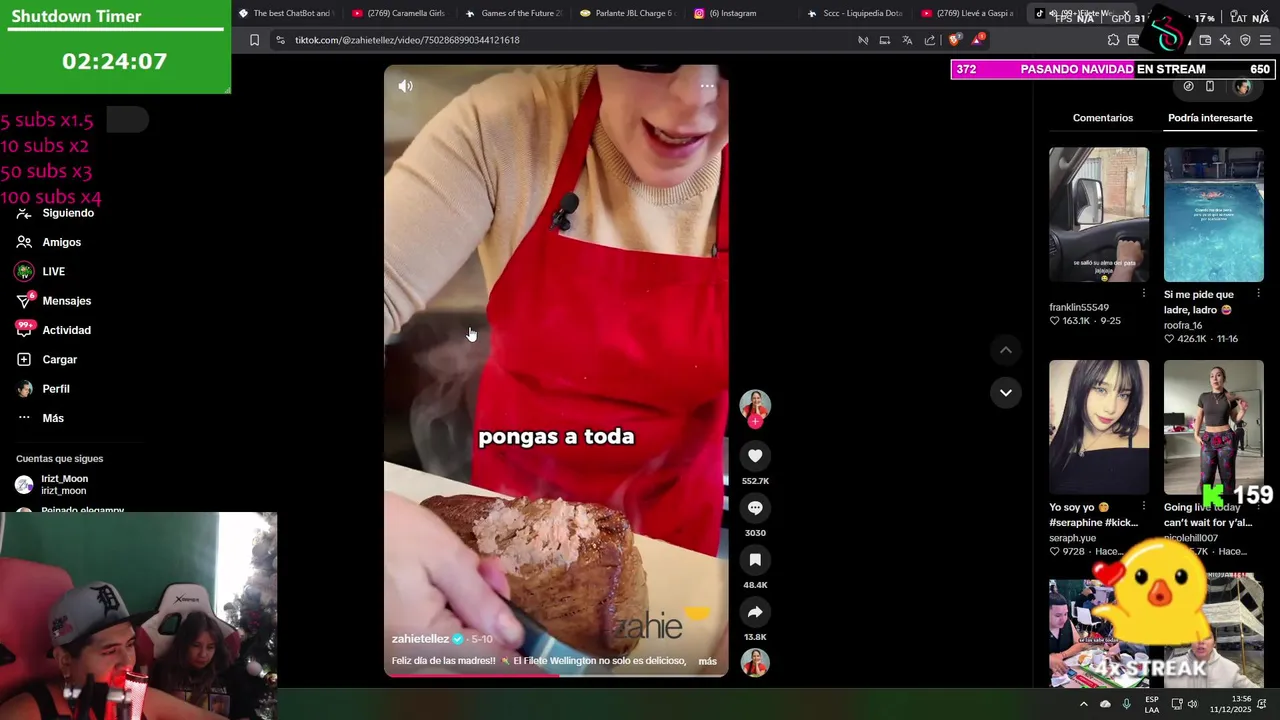This screenshot has height=720, width=1280.
Task: Mute the TikTok video sound
Action: point(405,86)
